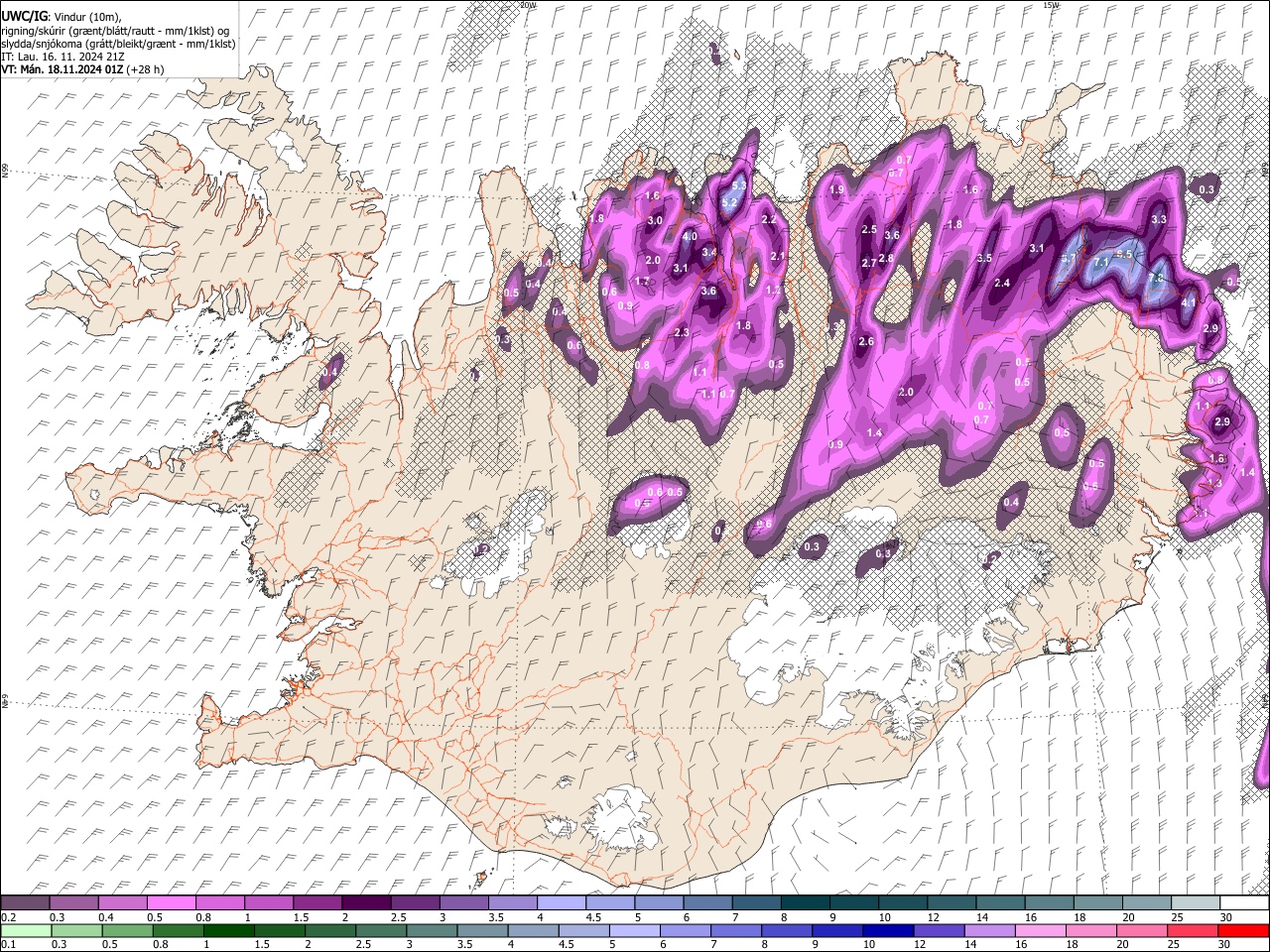Click the 'IT: Lau. 16. 11. 2024 21Z' line
This screenshot has height=952, width=1270.
(63, 57)
